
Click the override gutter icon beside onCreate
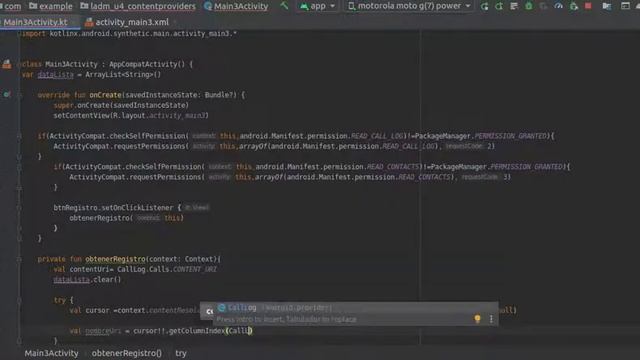(7, 94)
